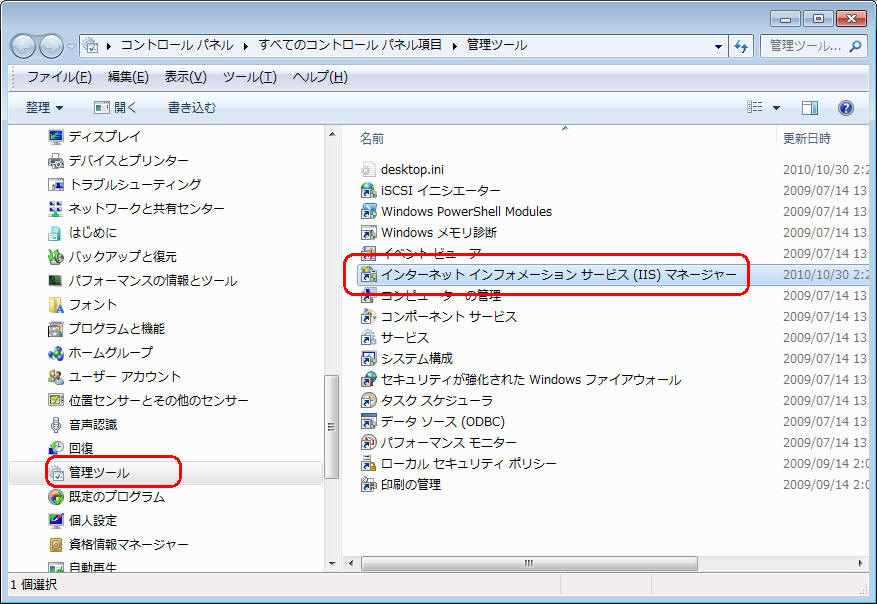
Task: Select the データ ソース (ODBC) icon
Action: (x=368, y=422)
